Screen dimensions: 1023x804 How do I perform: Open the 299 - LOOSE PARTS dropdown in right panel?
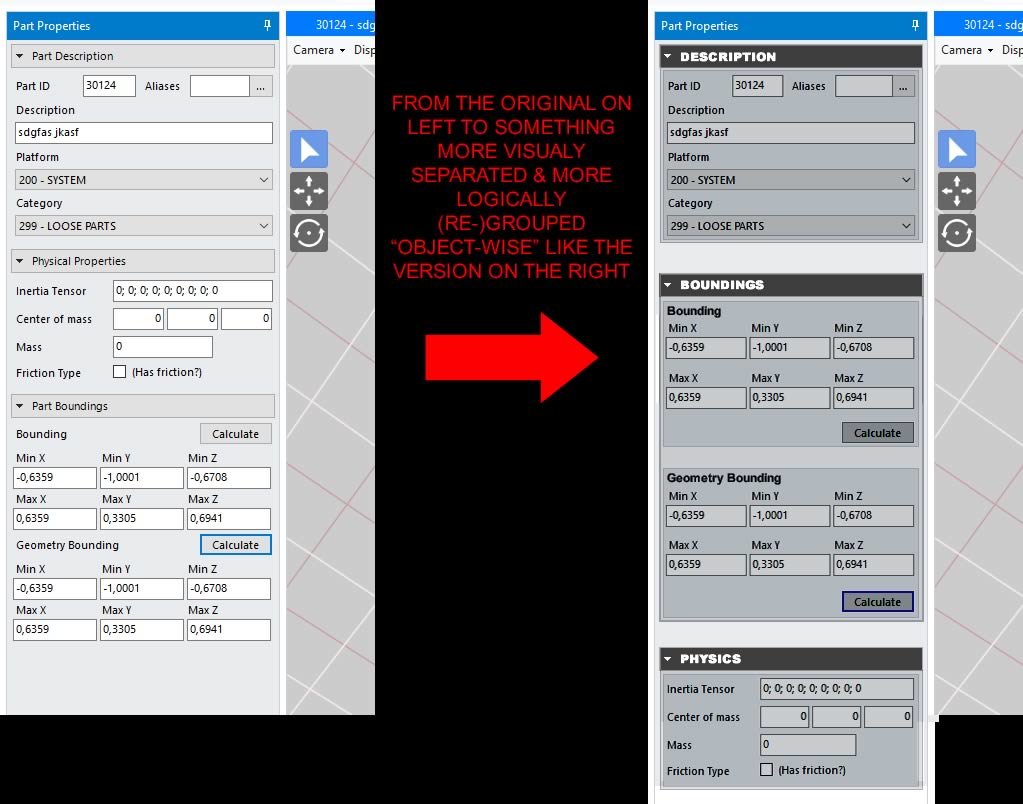[791, 226]
